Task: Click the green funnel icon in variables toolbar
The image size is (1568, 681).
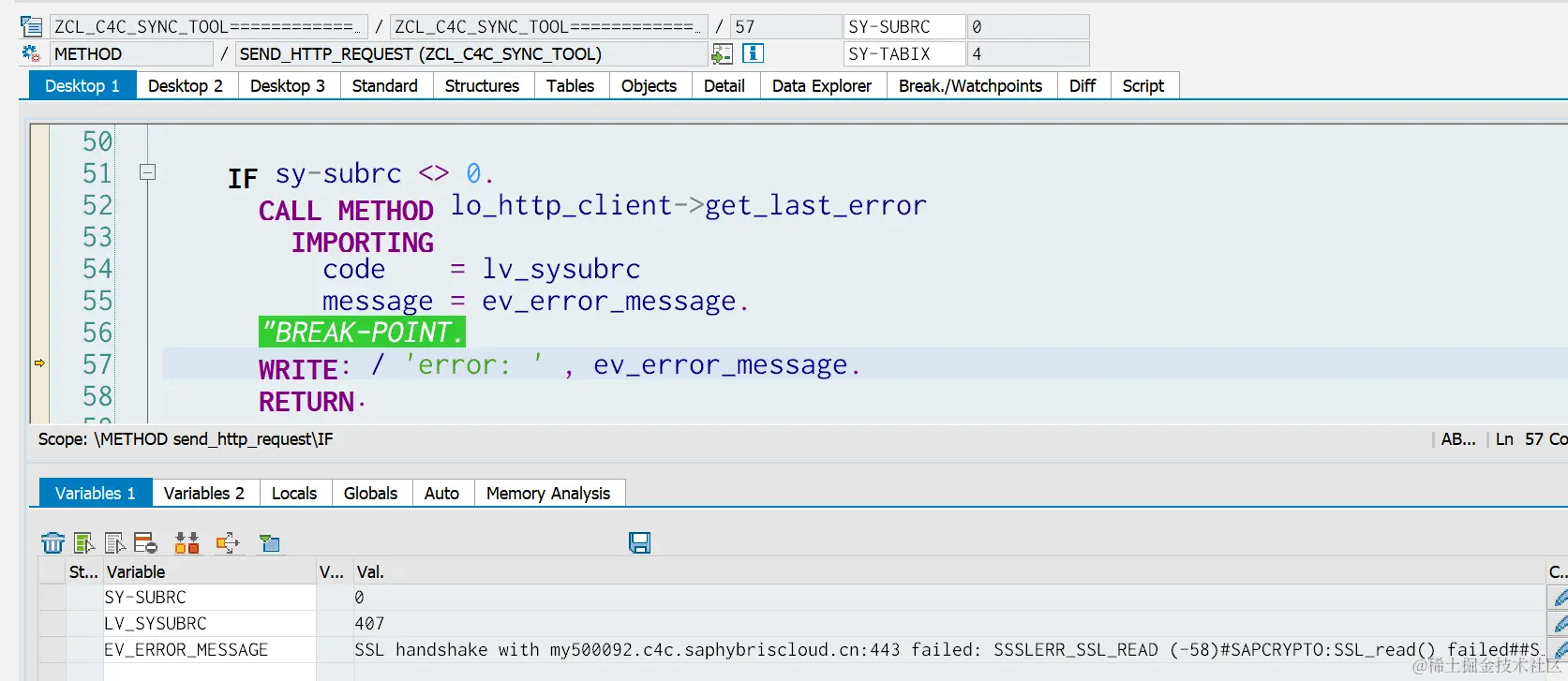Action: tap(270, 542)
